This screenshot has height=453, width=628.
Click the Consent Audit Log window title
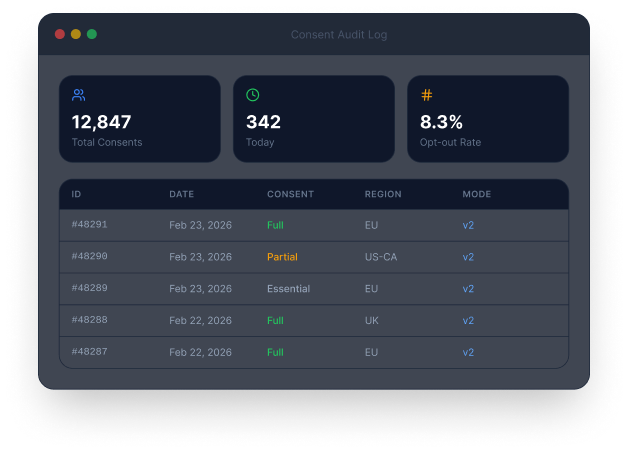[x=339, y=35]
